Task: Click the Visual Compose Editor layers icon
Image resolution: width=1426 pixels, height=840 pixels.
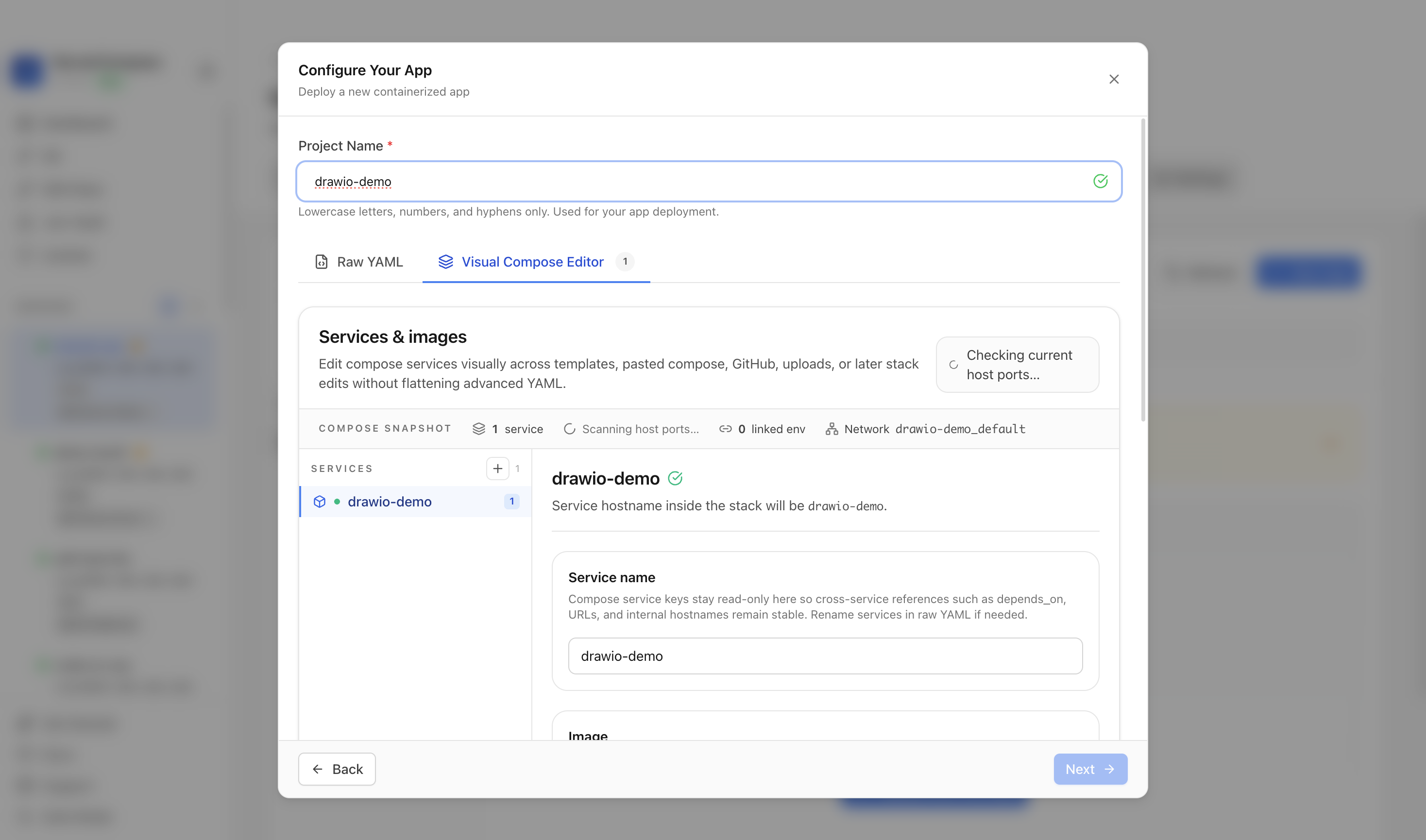Action: tap(445, 262)
